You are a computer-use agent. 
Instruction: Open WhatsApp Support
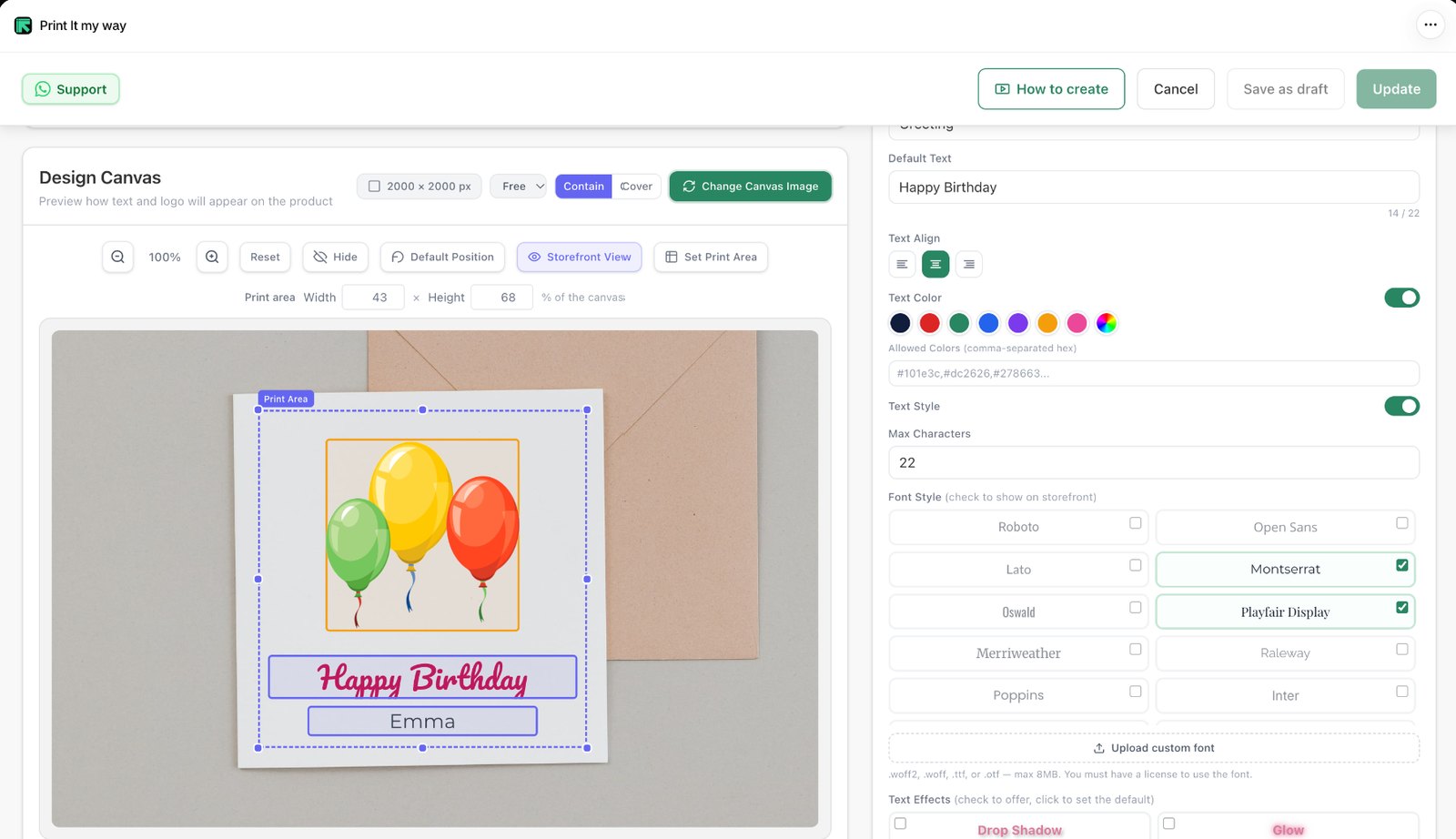click(71, 89)
